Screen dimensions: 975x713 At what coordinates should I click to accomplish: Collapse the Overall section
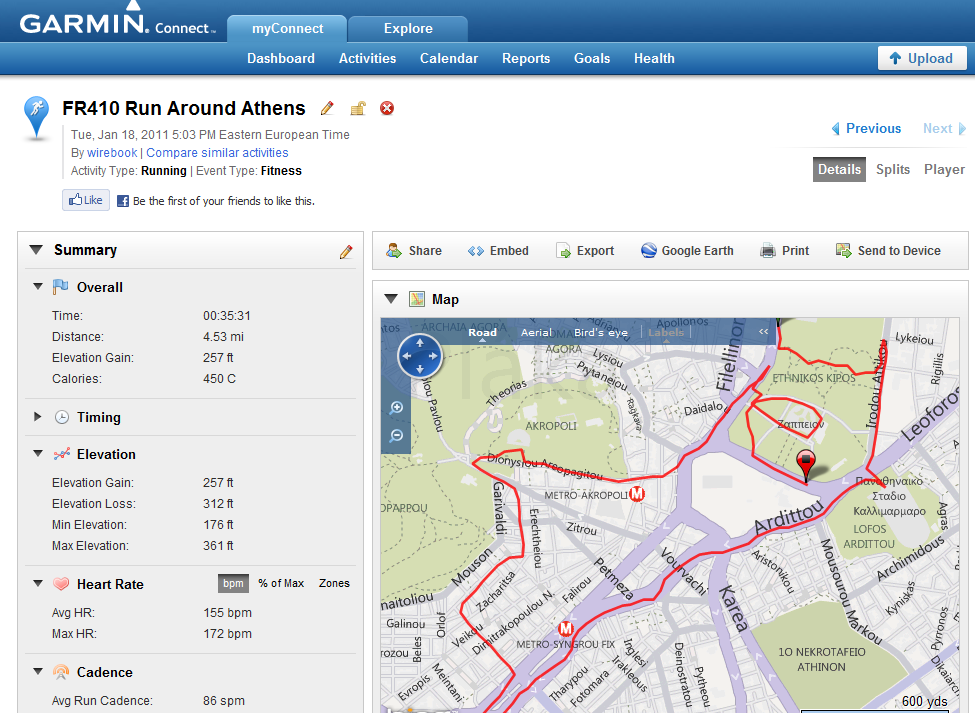coord(38,287)
